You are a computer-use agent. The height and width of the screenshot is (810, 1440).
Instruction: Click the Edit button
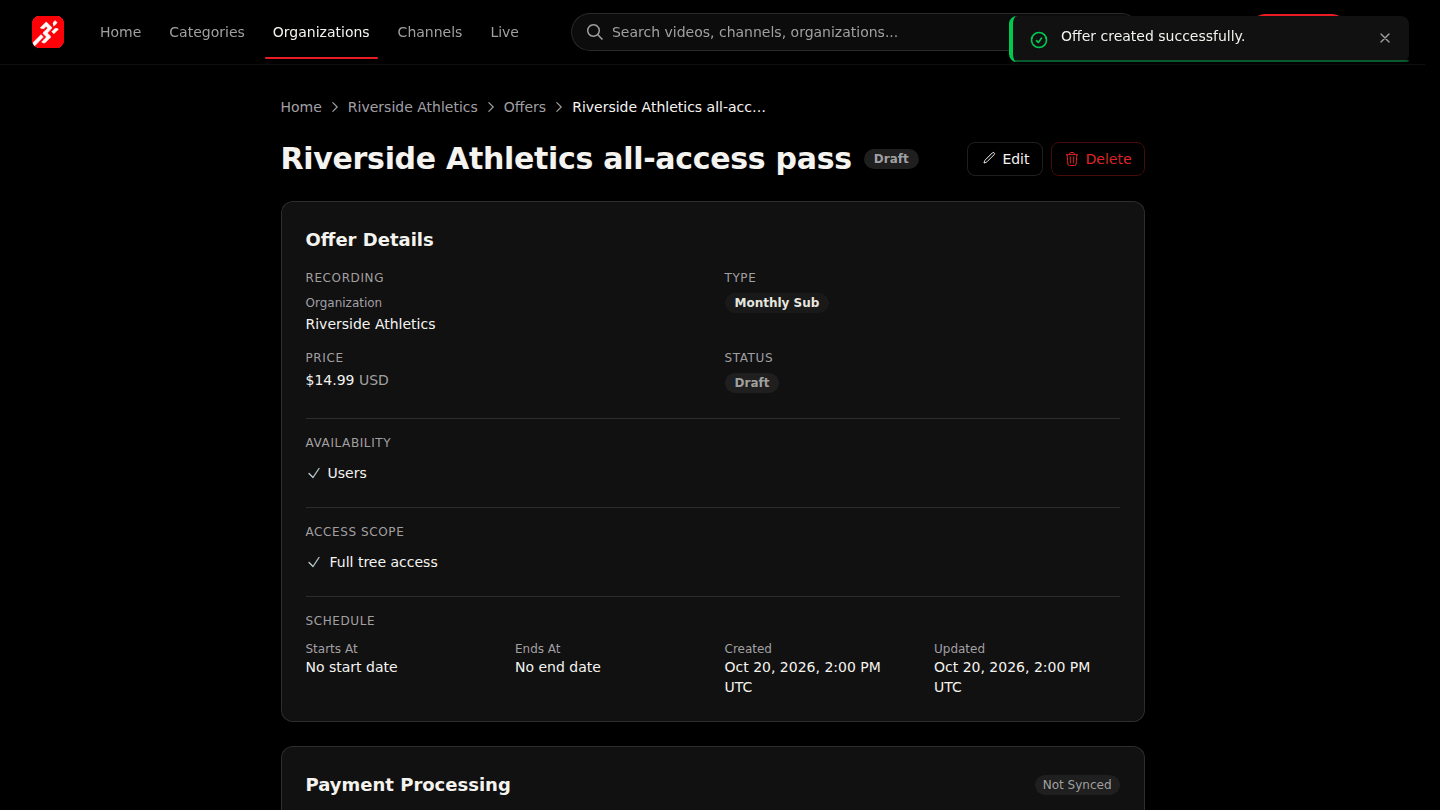(x=1005, y=159)
